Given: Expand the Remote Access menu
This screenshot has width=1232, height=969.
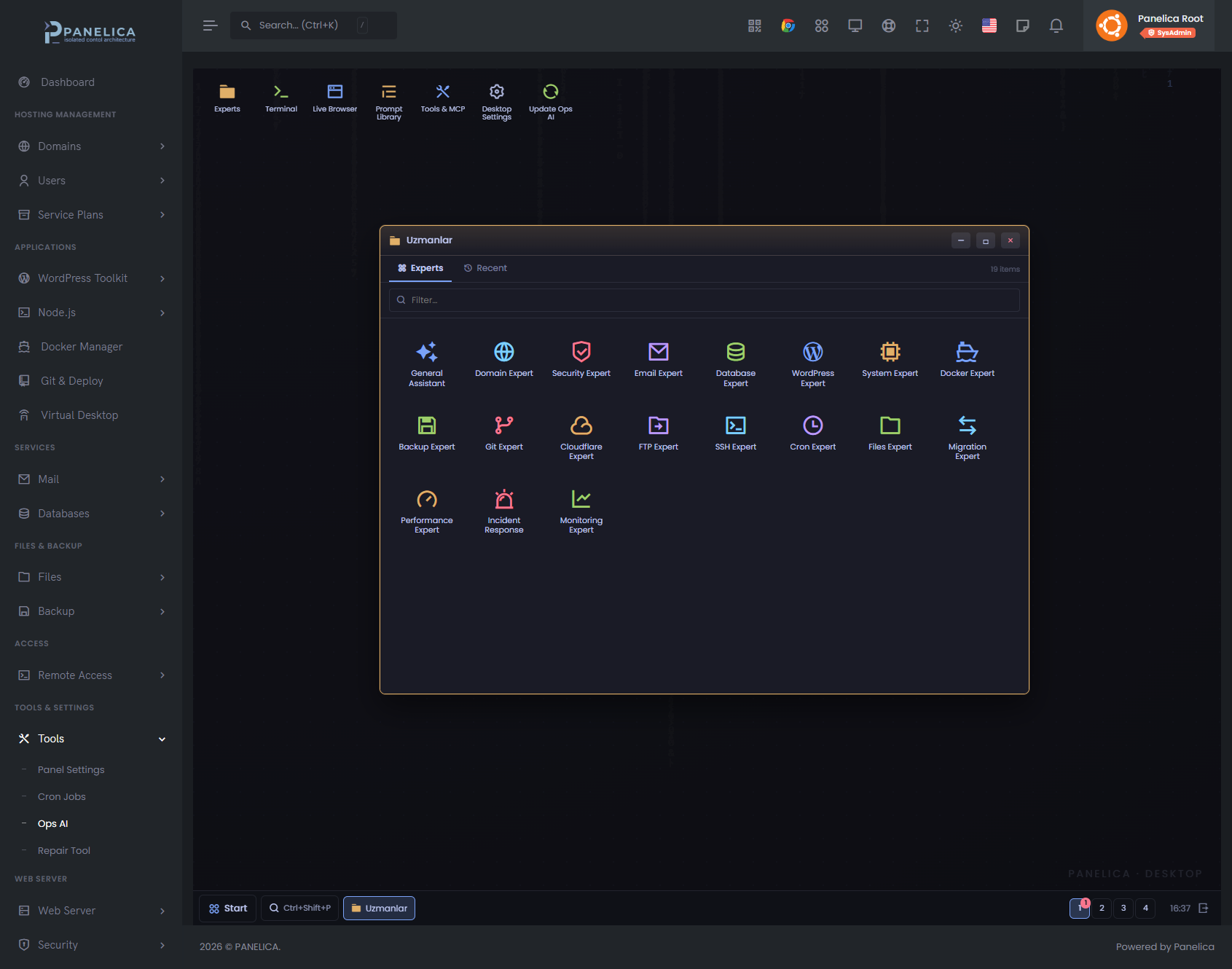Looking at the screenshot, I should click(x=91, y=675).
